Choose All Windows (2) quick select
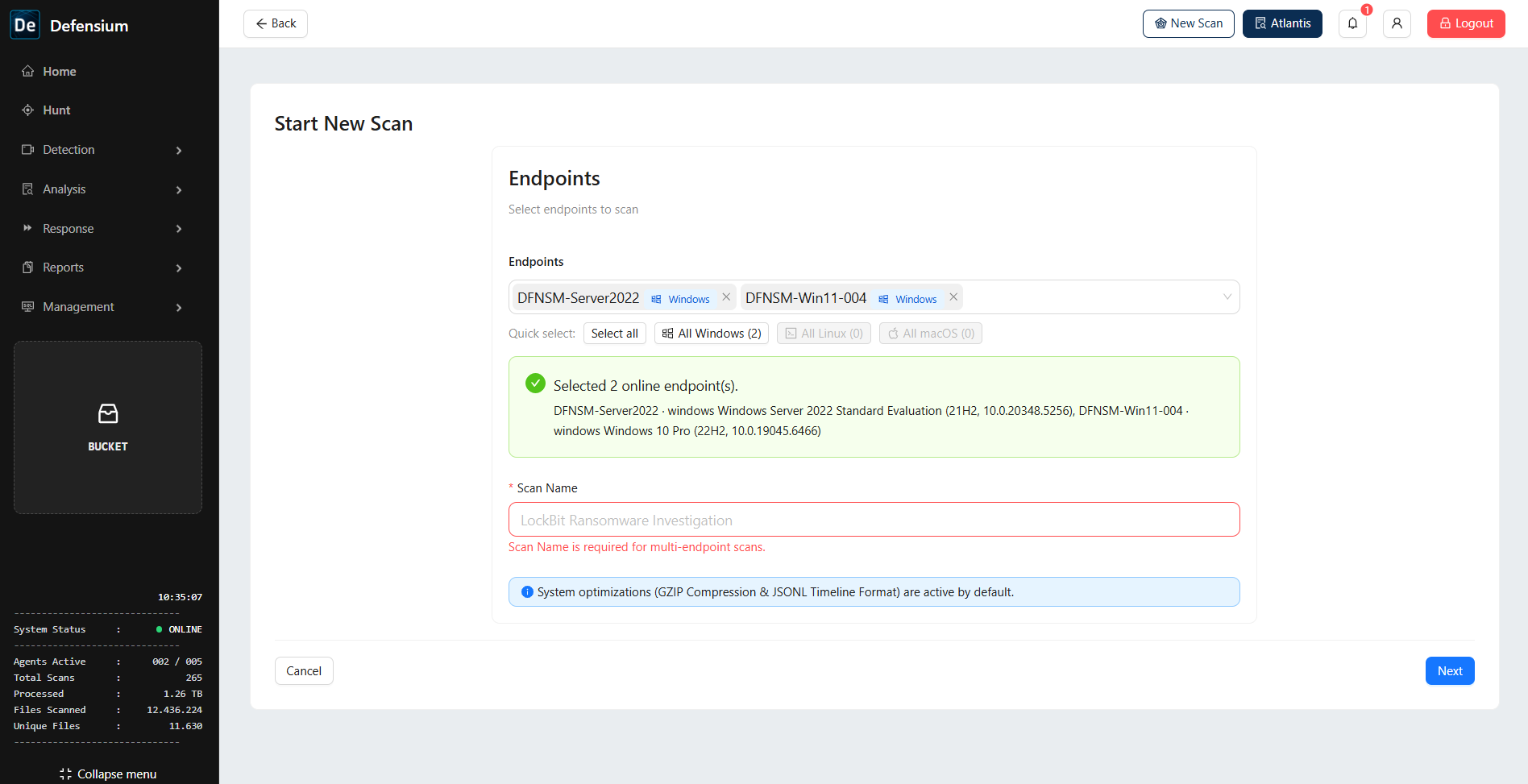Screen dimensions: 1528x784 (712, 334)
